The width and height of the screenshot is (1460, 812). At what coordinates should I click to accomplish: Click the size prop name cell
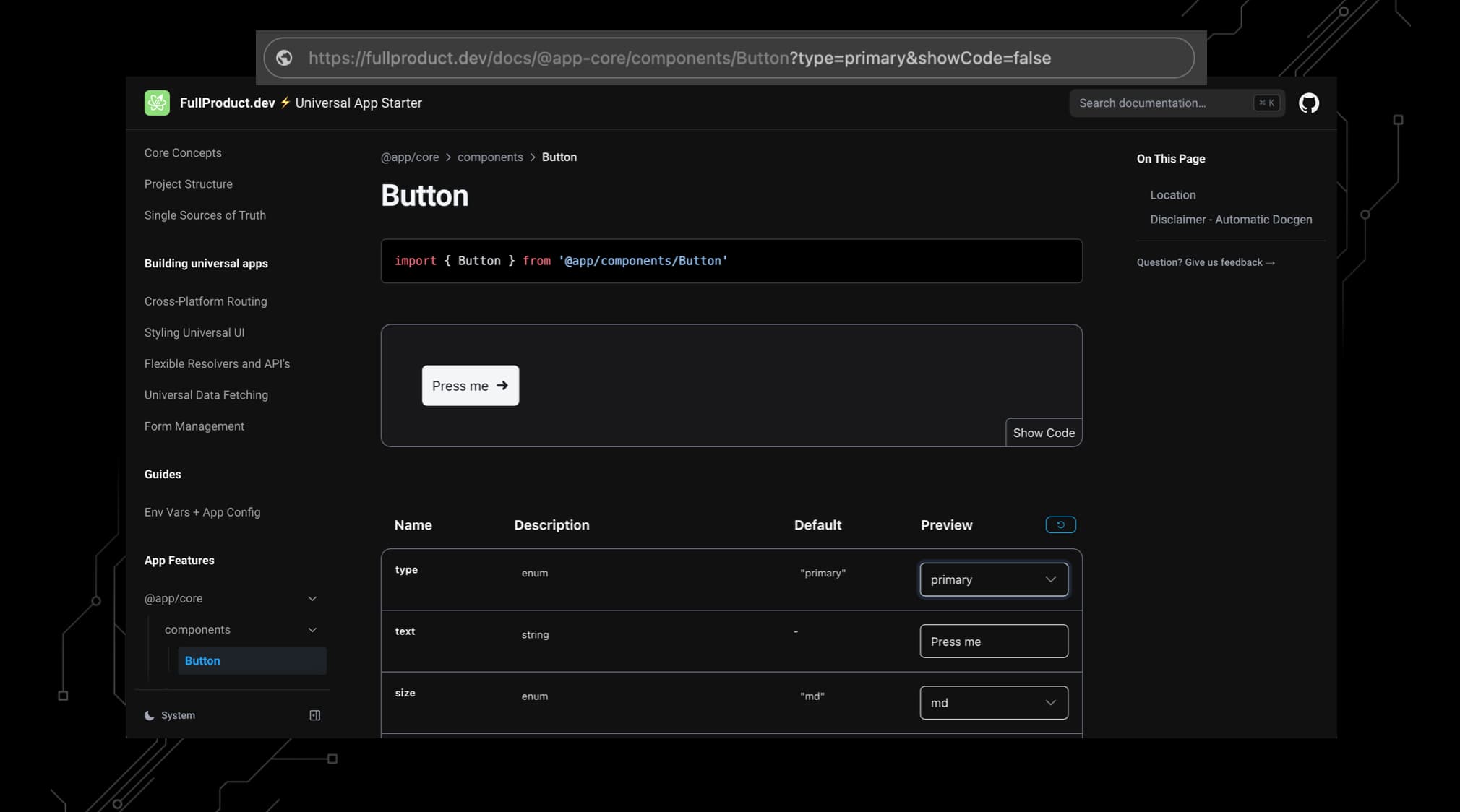pos(405,693)
